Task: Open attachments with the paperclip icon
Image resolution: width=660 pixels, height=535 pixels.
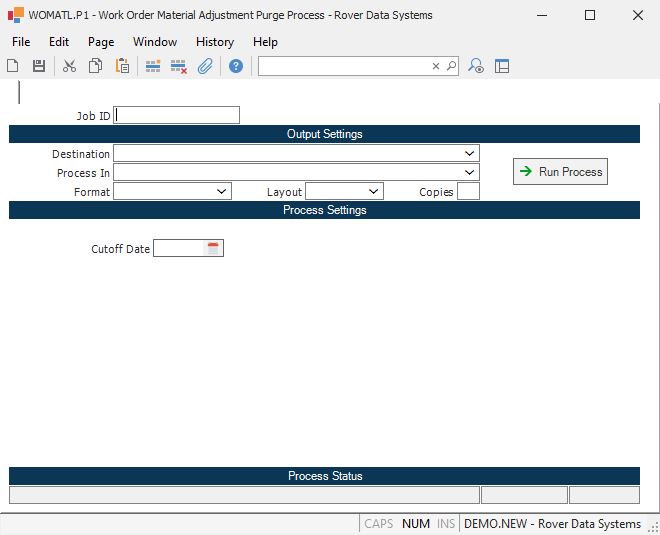Action: point(205,66)
